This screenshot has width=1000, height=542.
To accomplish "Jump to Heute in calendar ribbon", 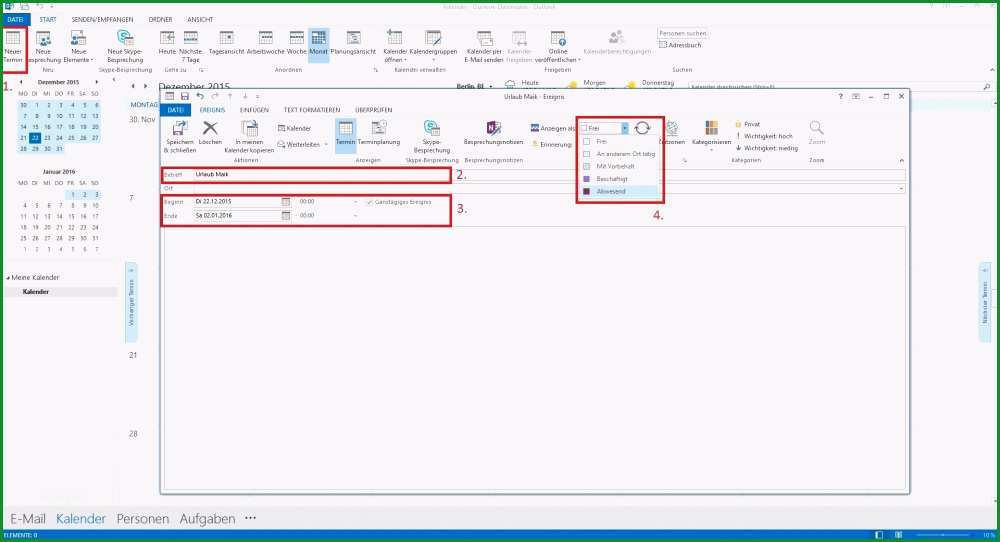I will [x=167, y=43].
